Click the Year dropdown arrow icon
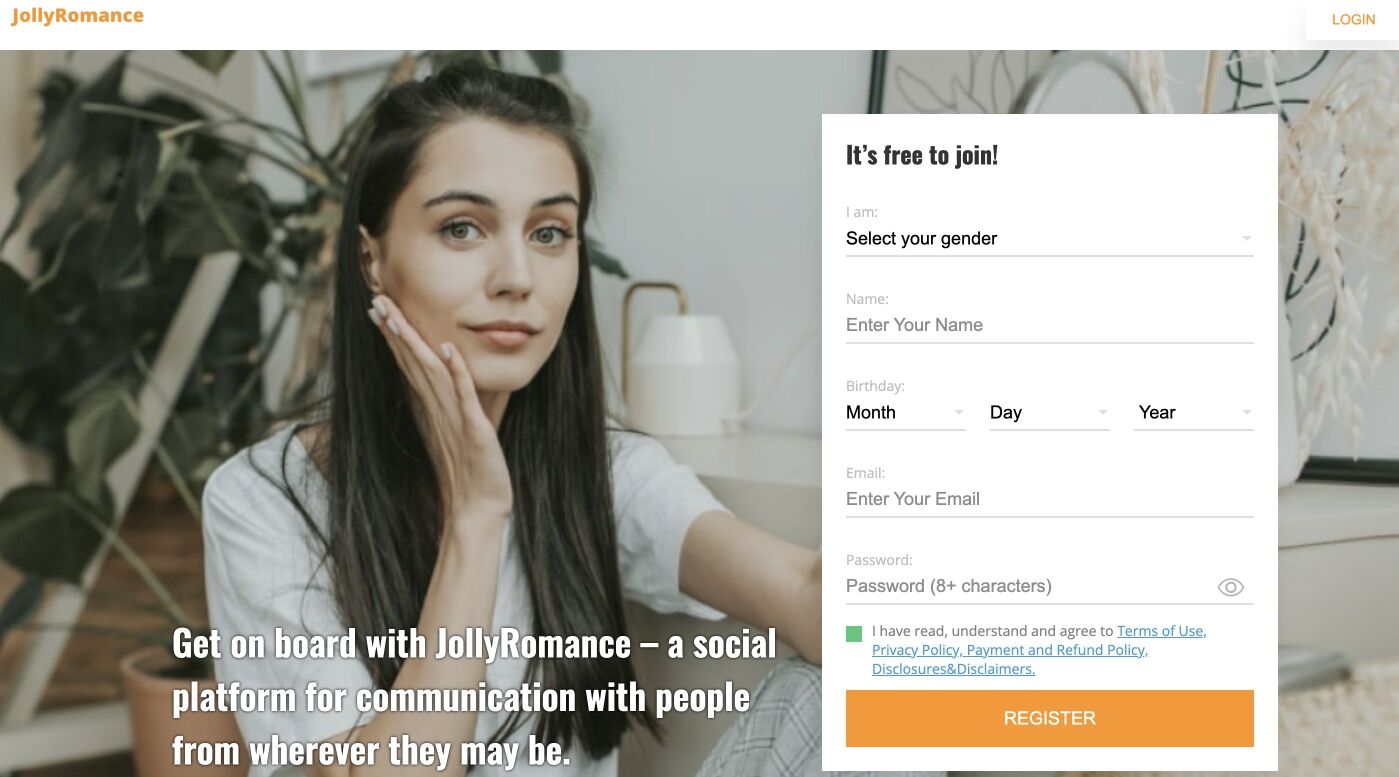 (1247, 413)
